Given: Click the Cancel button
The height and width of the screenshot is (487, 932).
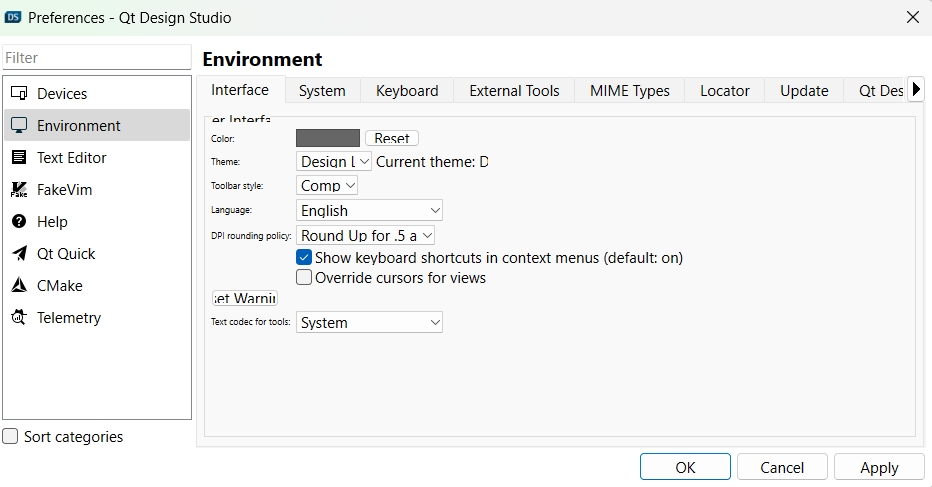Looking at the screenshot, I should 782,467.
